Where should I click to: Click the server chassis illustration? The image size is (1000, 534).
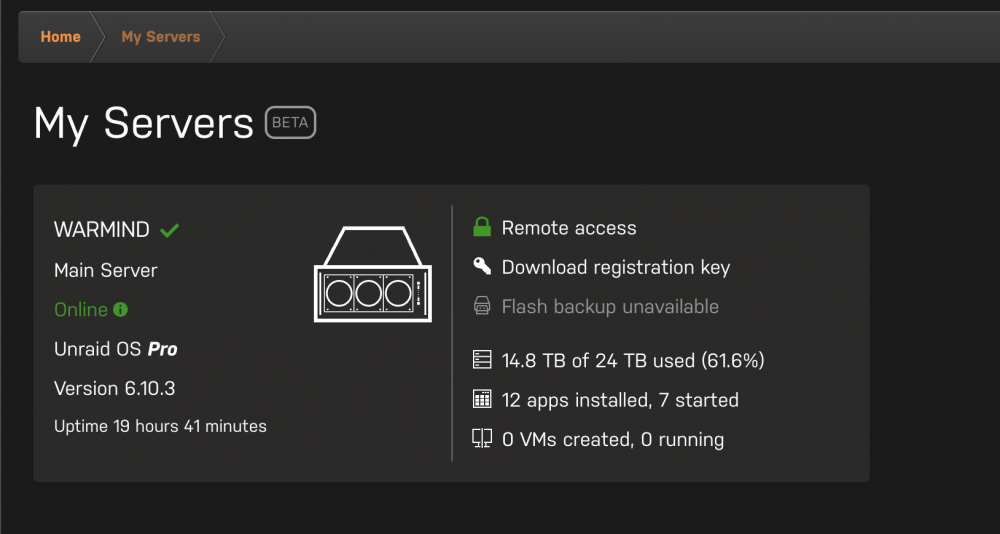coord(373,274)
